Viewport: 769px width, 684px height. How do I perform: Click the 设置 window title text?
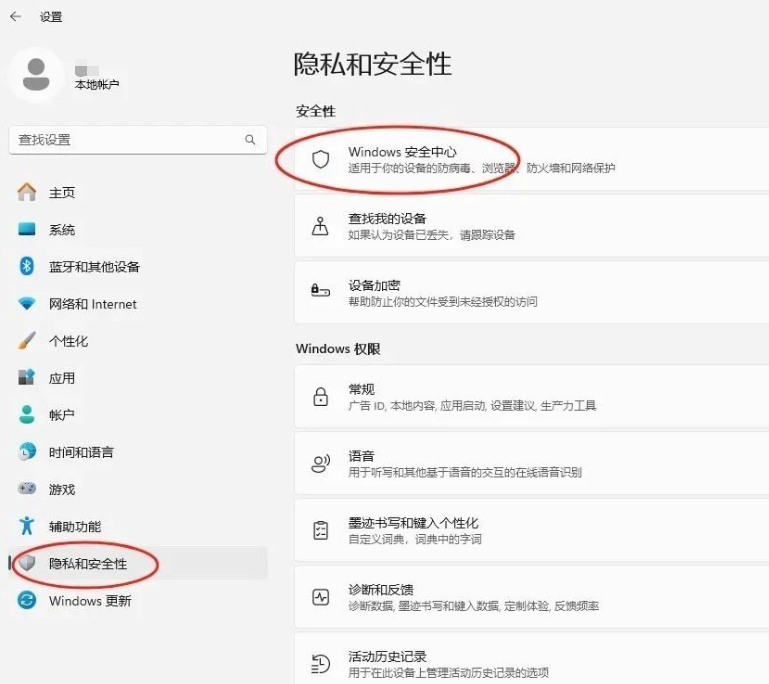tap(51, 17)
